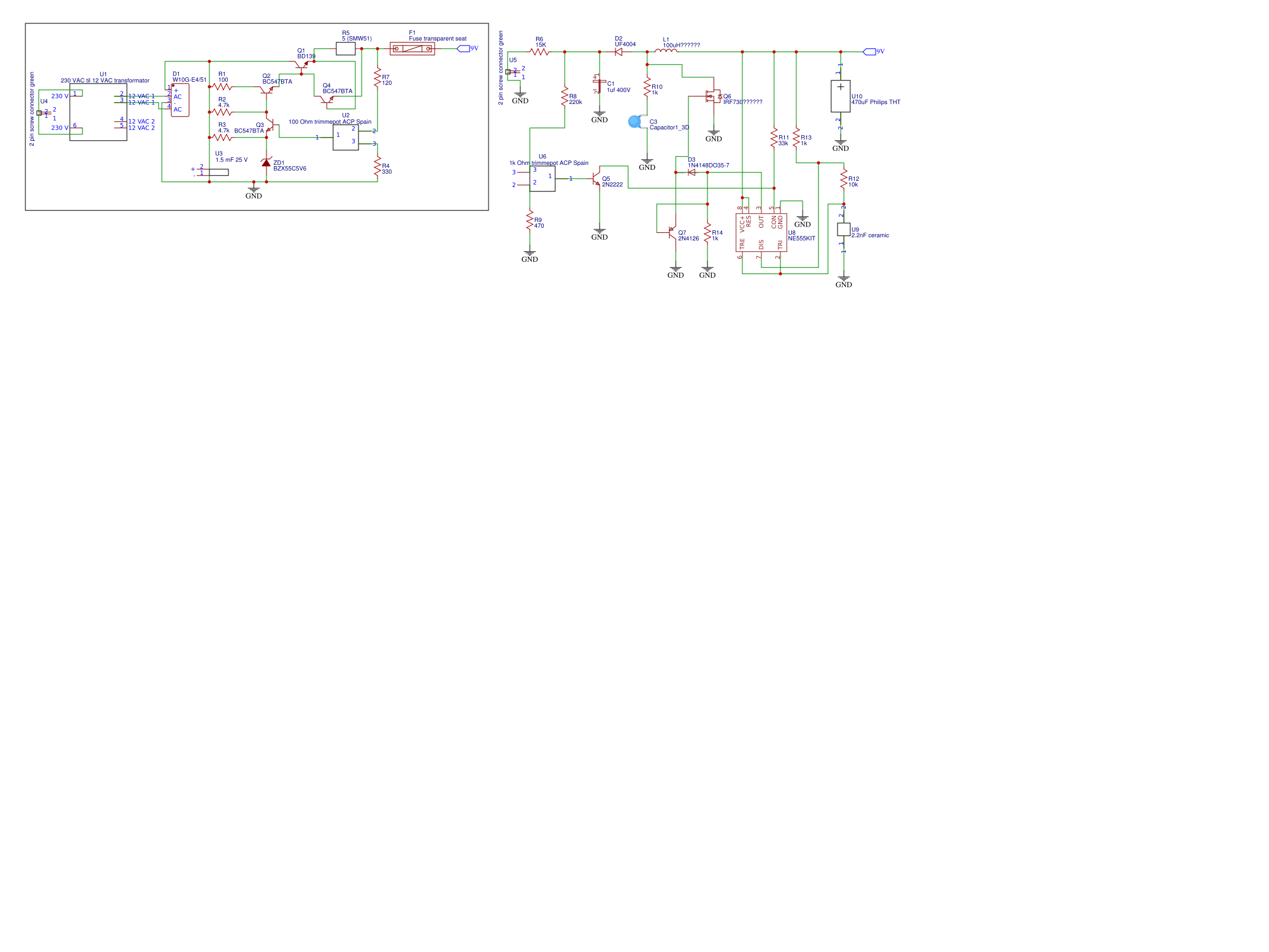Select resistor R10 1k

coord(647,88)
